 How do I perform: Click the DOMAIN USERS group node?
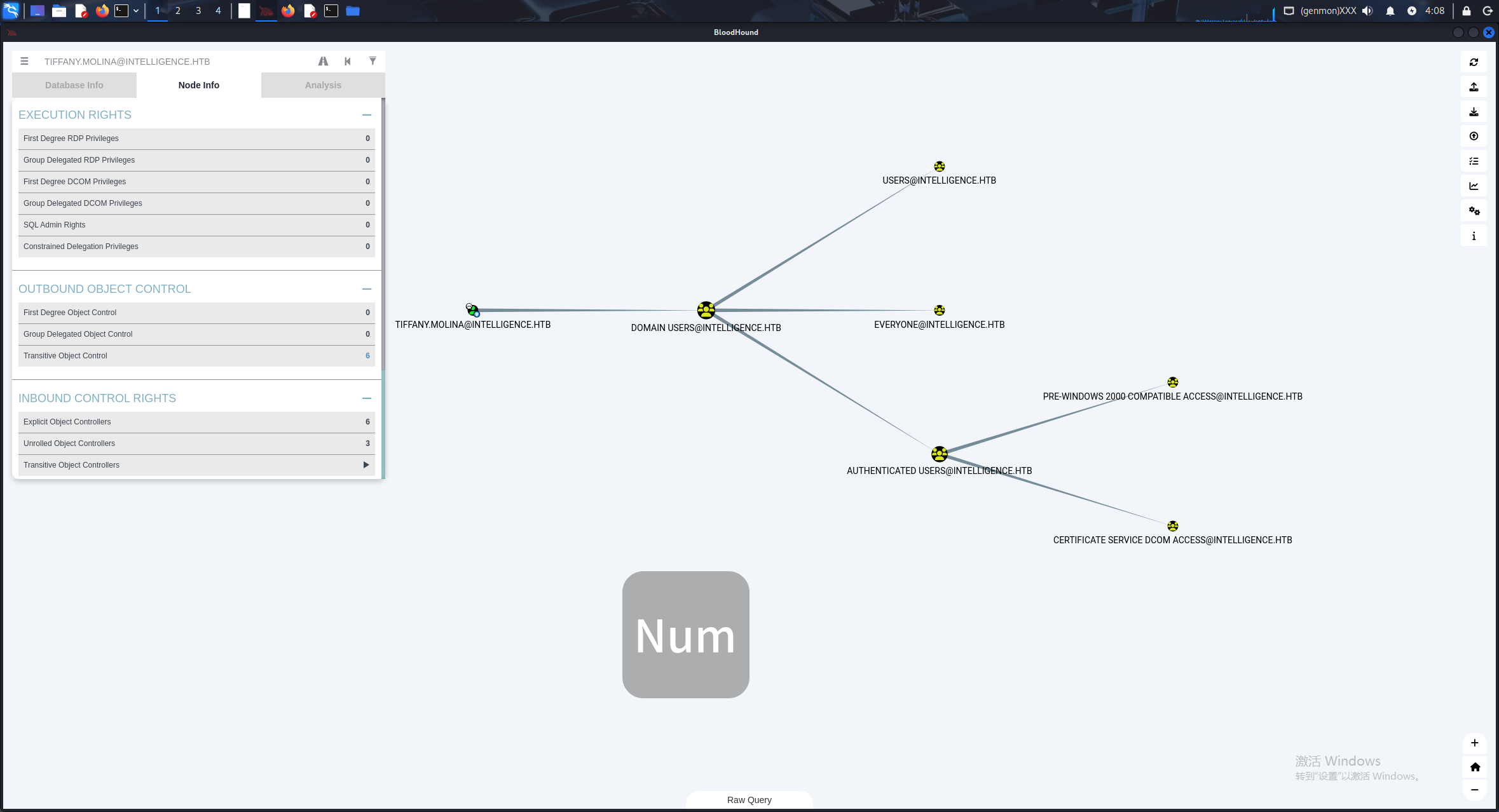click(706, 310)
